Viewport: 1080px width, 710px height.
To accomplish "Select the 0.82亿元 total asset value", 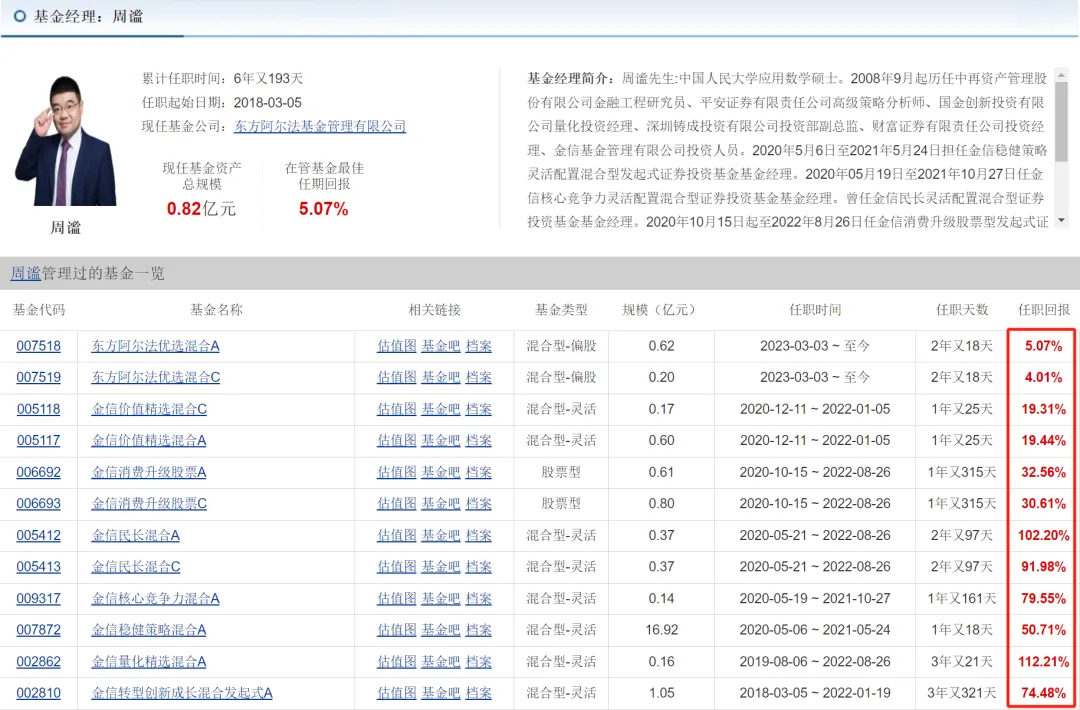I will coord(201,209).
